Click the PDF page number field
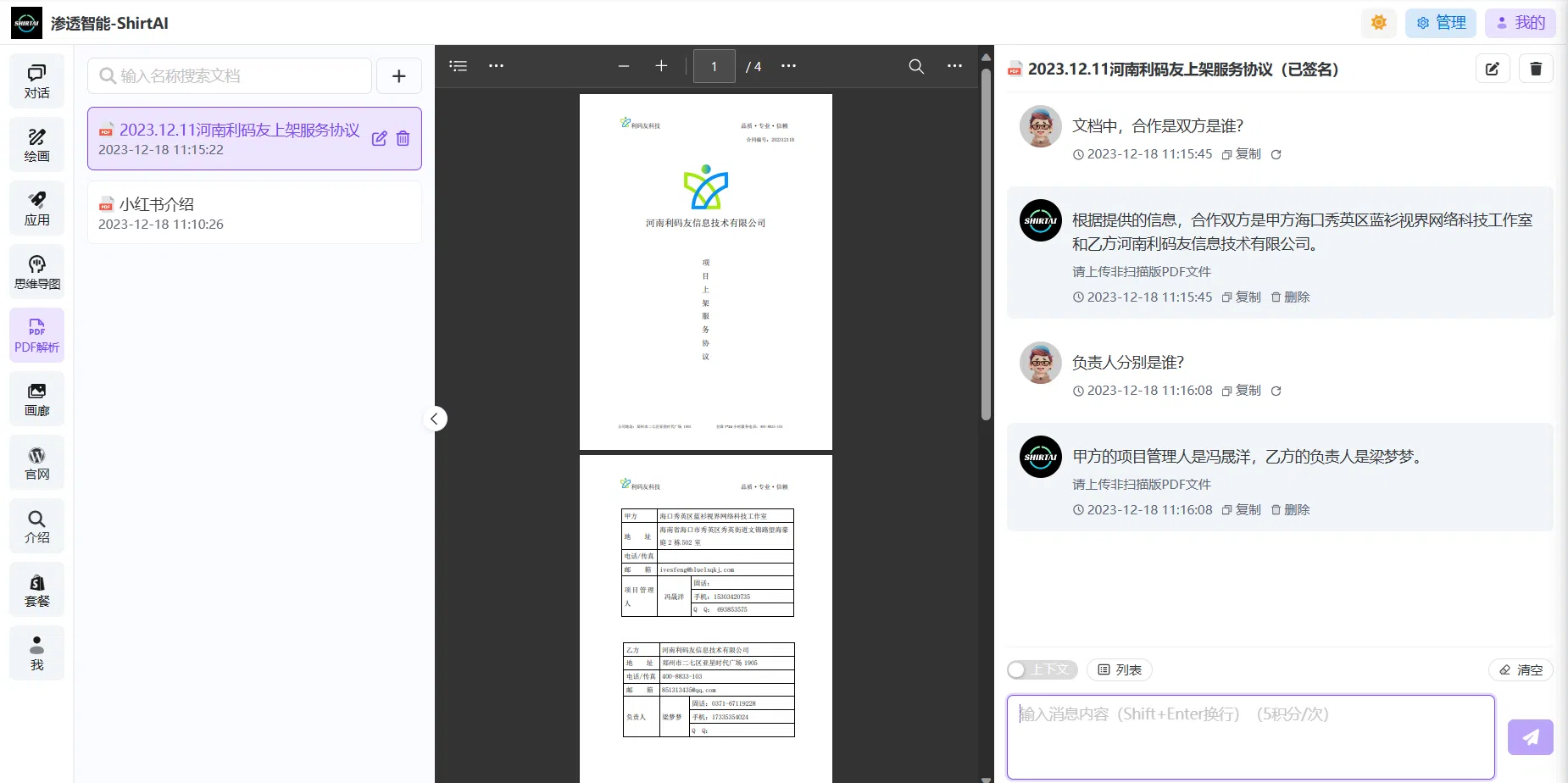 [714, 66]
